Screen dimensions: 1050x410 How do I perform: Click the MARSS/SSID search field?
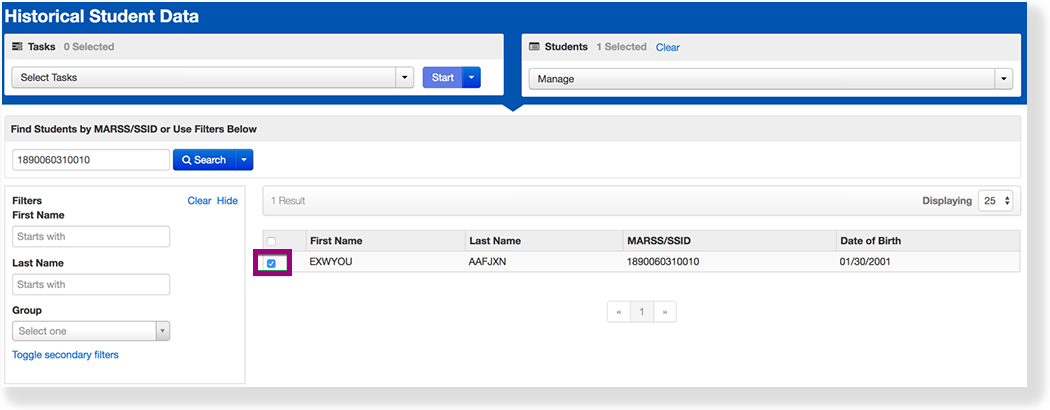91,160
